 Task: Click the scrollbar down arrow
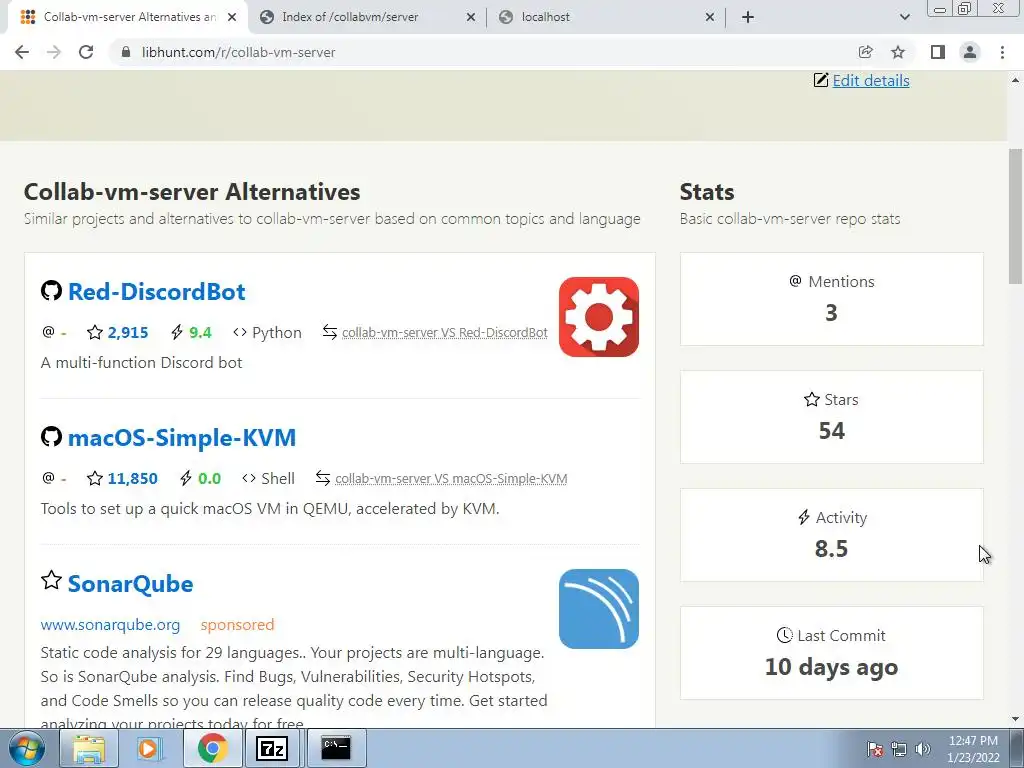pos(1015,720)
